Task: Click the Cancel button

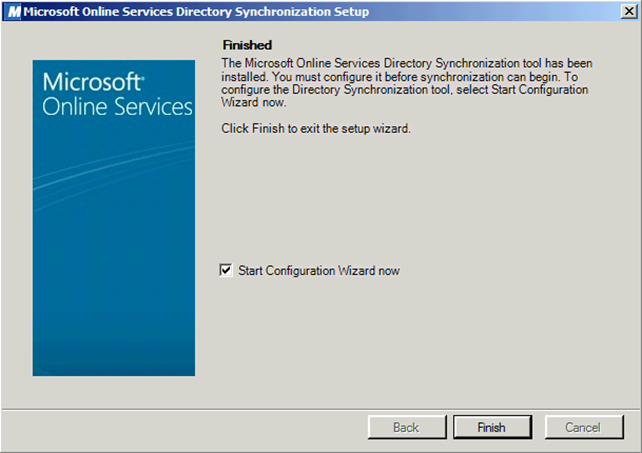Action: pos(584,427)
